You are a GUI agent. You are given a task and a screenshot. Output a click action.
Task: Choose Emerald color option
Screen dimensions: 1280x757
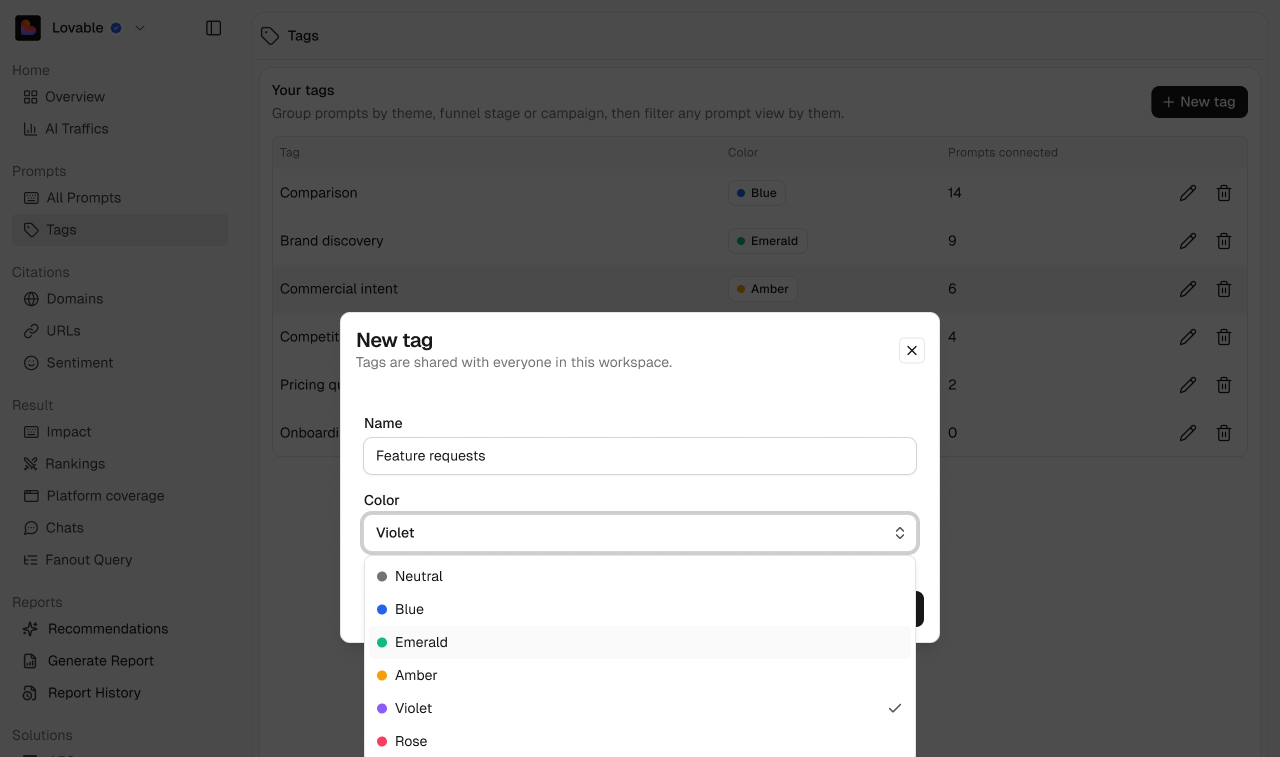640,642
